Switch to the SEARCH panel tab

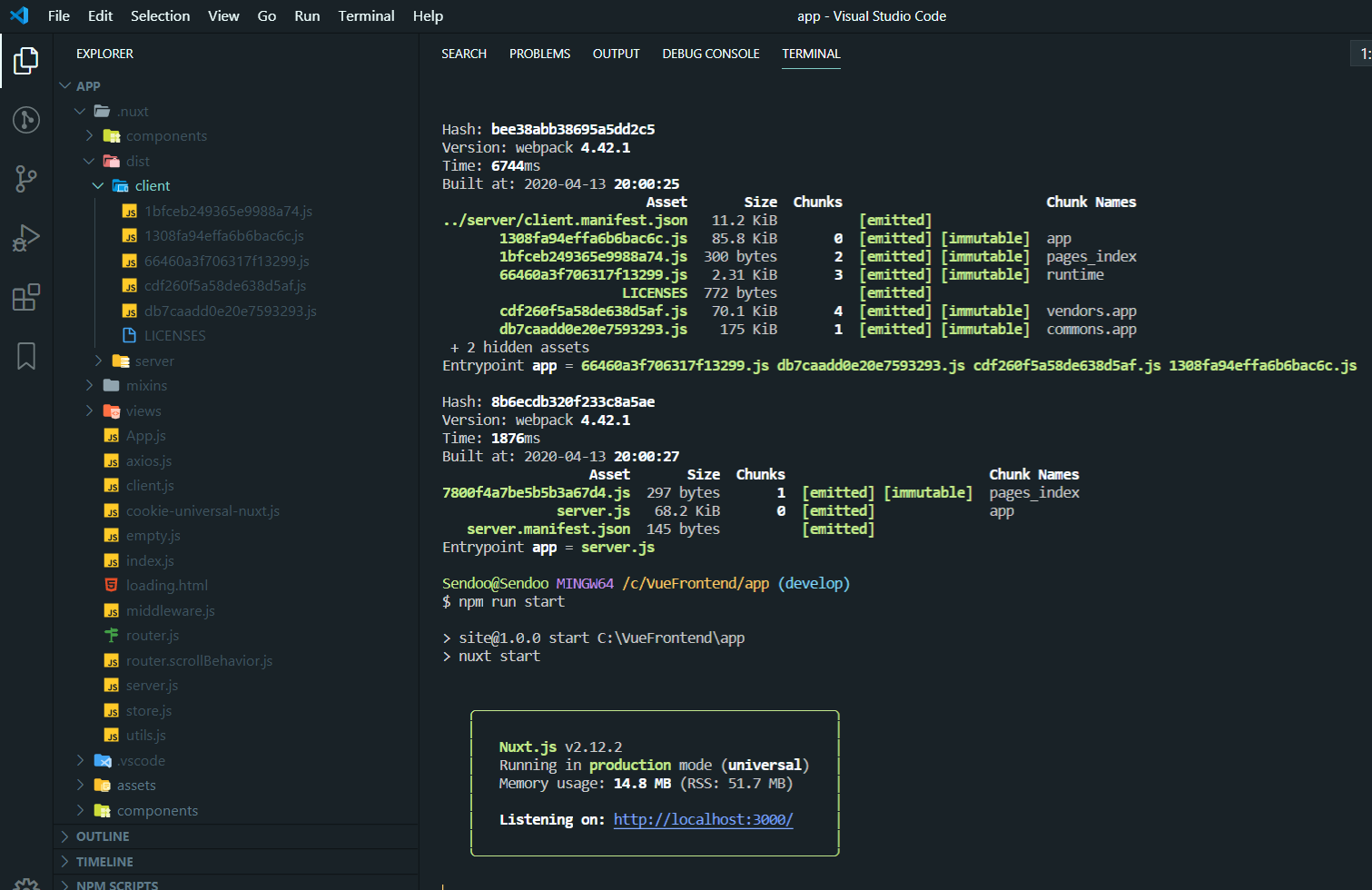pos(464,54)
